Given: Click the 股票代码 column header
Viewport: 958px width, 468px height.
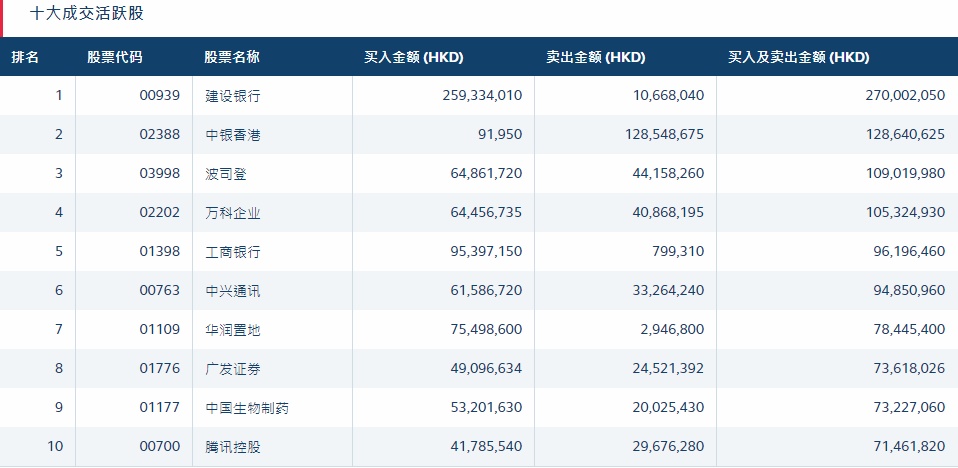Looking at the screenshot, I should [115, 57].
